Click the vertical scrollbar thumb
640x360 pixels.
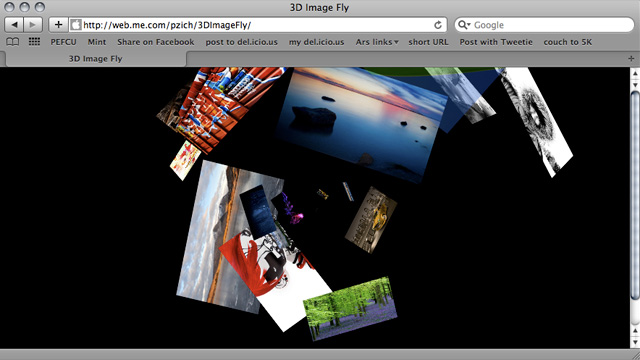pyautogui.click(x=635, y=196)
